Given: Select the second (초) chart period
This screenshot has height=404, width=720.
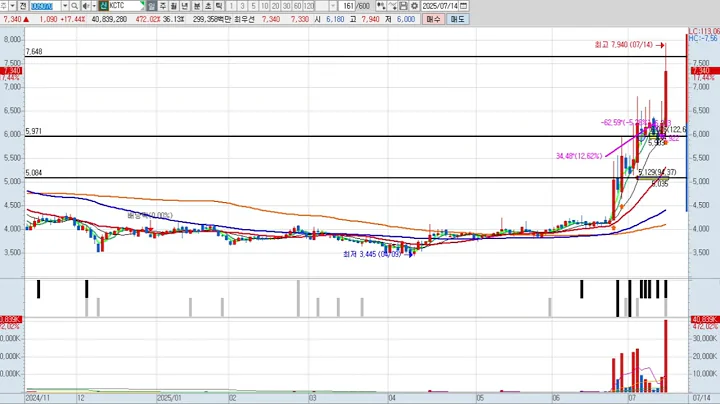Looking at the screenshot, I should point(208,6).
